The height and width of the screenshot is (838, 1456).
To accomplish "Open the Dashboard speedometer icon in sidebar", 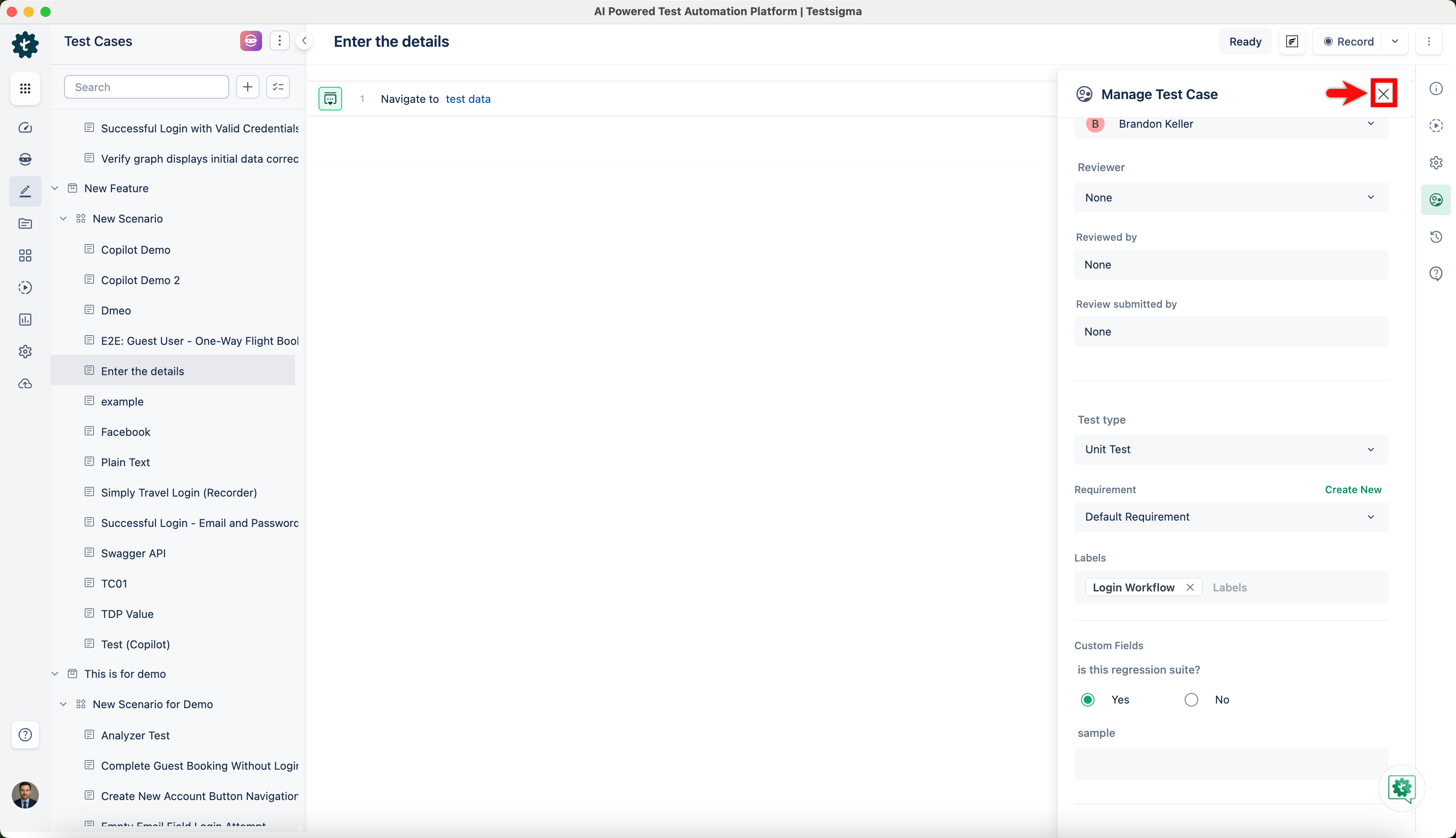I will (25, 128).
